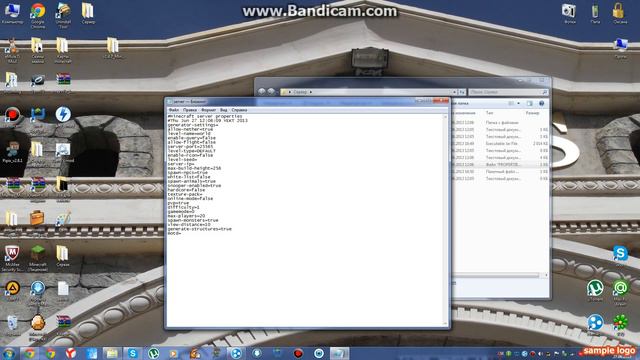640x360 pixels.
Task: Click the Windows Start button
Action: [x=9, y=353]
